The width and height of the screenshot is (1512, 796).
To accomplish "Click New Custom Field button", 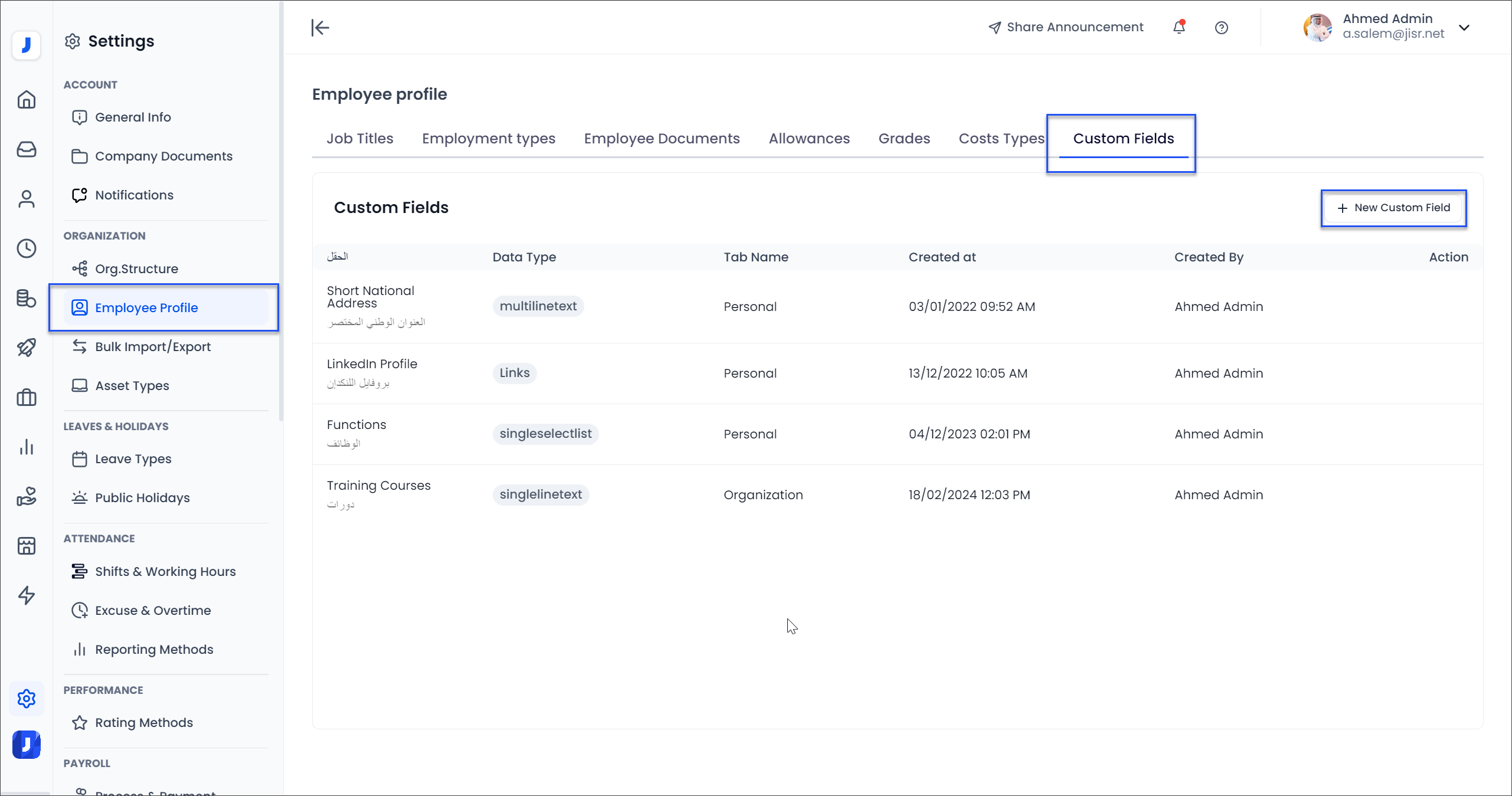I will pos(1393,208).
